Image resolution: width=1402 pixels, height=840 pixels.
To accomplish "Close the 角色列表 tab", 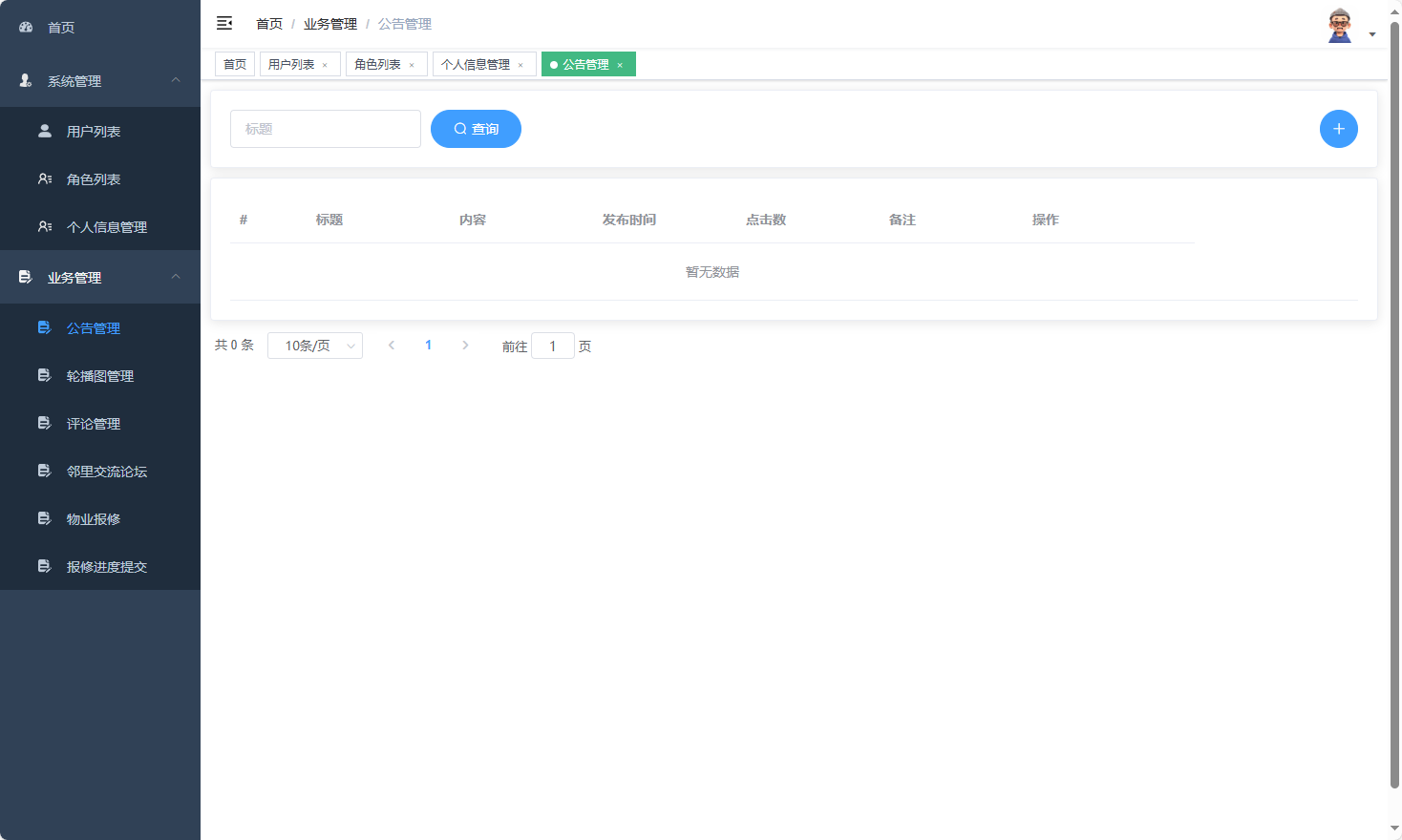I will click(413, 64).
